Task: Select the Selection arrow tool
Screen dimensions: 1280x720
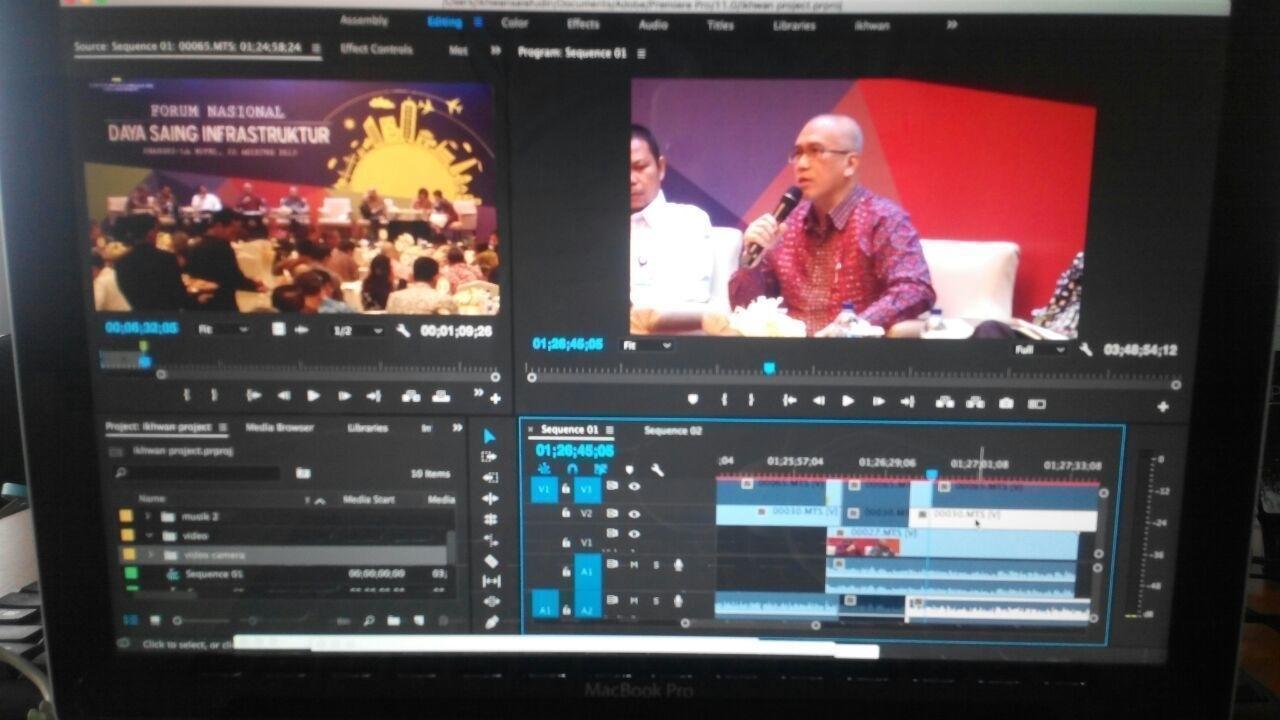Action: [x=490, y=436]
